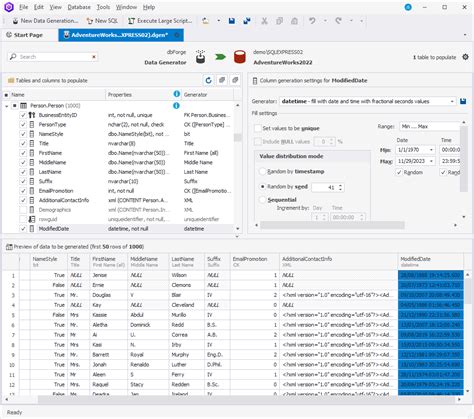Click the ModifiedDate preview column header
Screen dimensions: 474x419
[x=431, y=262]
